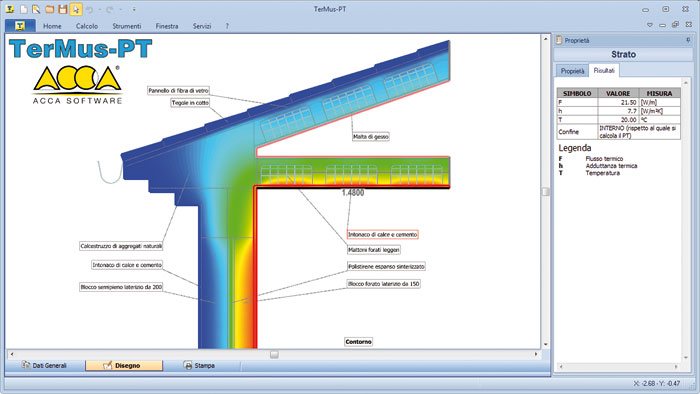Select the Pannello di fibra di vetro label

pos(179,91)
